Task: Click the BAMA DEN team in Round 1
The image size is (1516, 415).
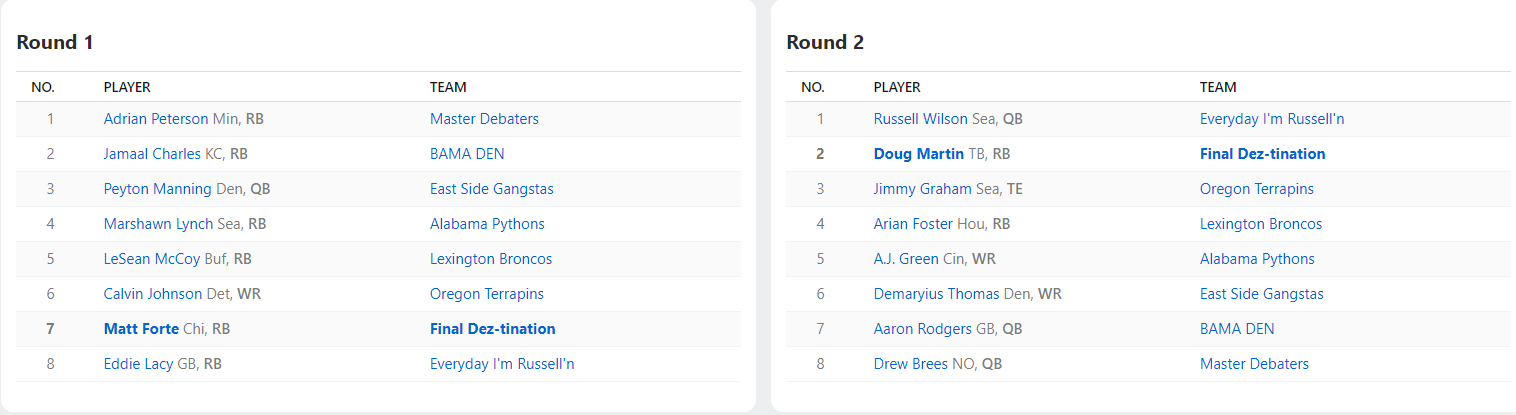Action: pyautogui.click(x=467, y=154)
